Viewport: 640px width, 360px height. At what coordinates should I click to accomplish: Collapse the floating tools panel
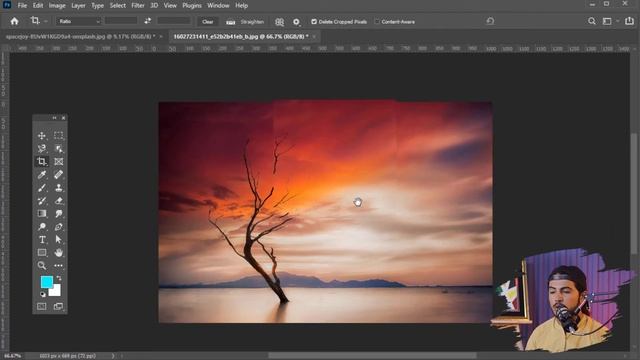point(54,118)
